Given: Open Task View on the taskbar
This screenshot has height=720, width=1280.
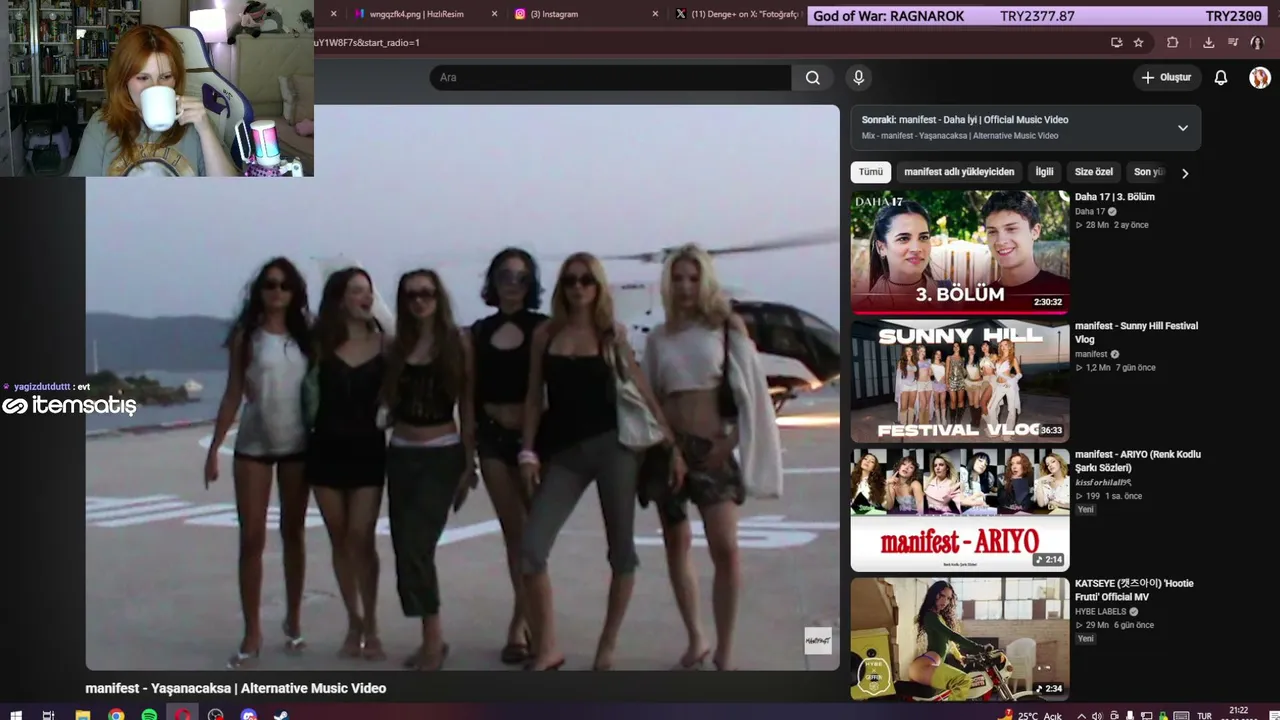Looking at the screenshot, I should (x=48, y=715).
